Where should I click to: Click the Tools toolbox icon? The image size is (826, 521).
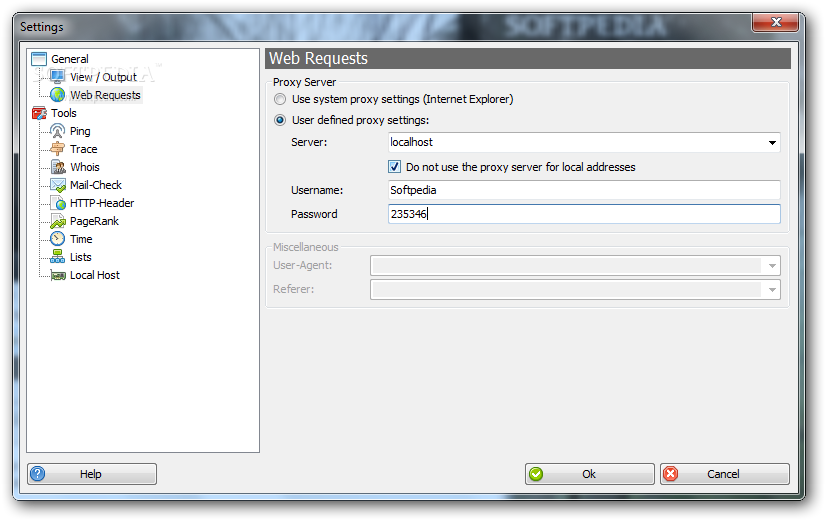pos(39,113)
